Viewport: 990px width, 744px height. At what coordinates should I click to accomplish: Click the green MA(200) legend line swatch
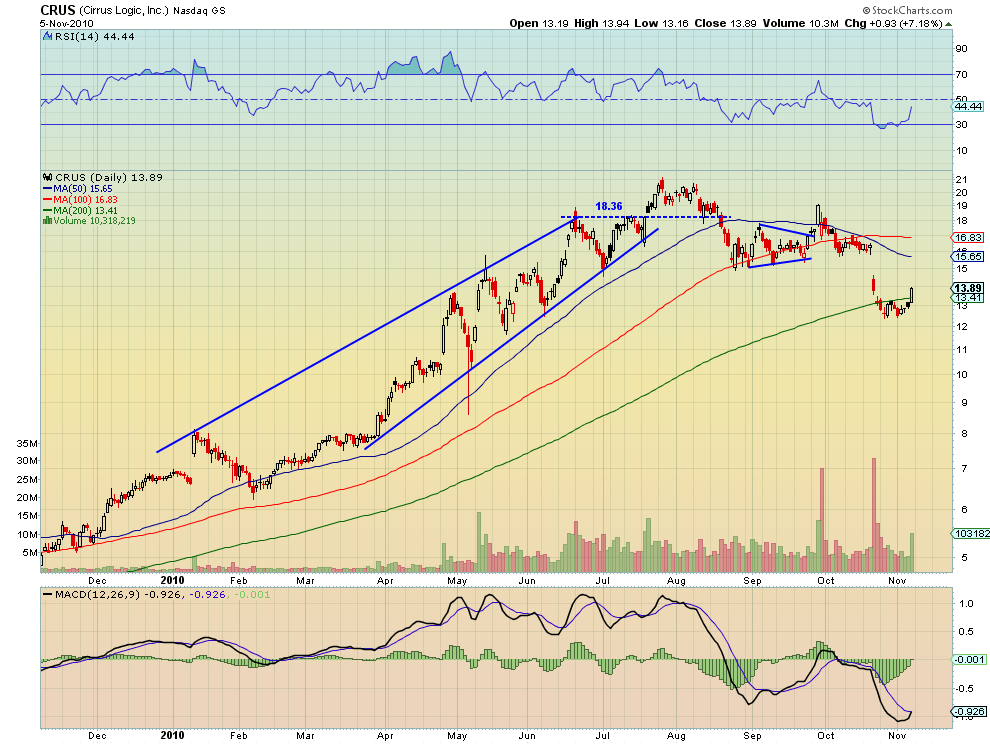pos(47,210)
